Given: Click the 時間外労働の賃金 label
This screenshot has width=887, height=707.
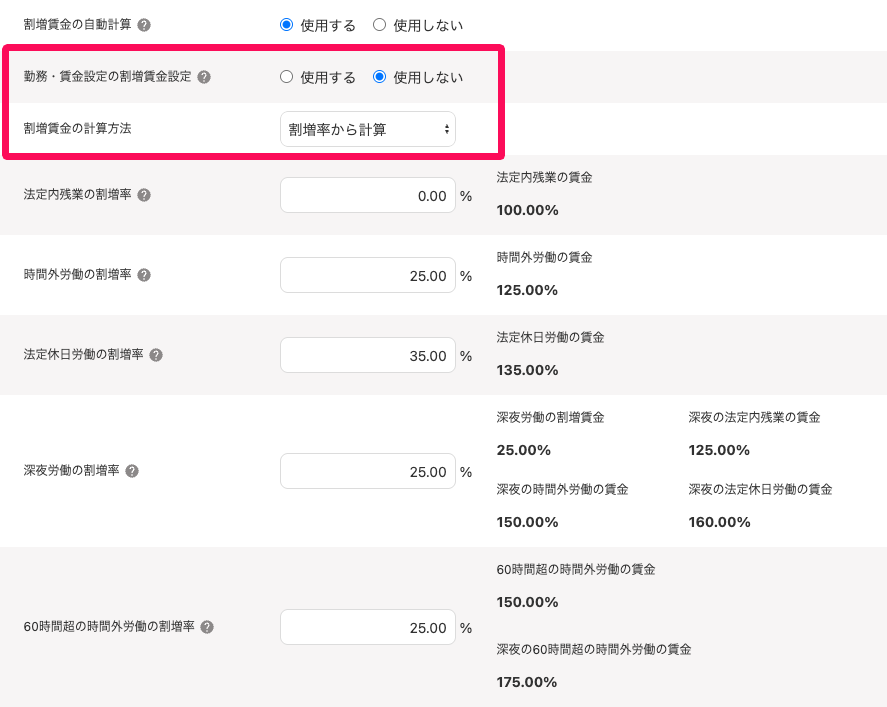Looking at the screenshot, I should point(544,257).
